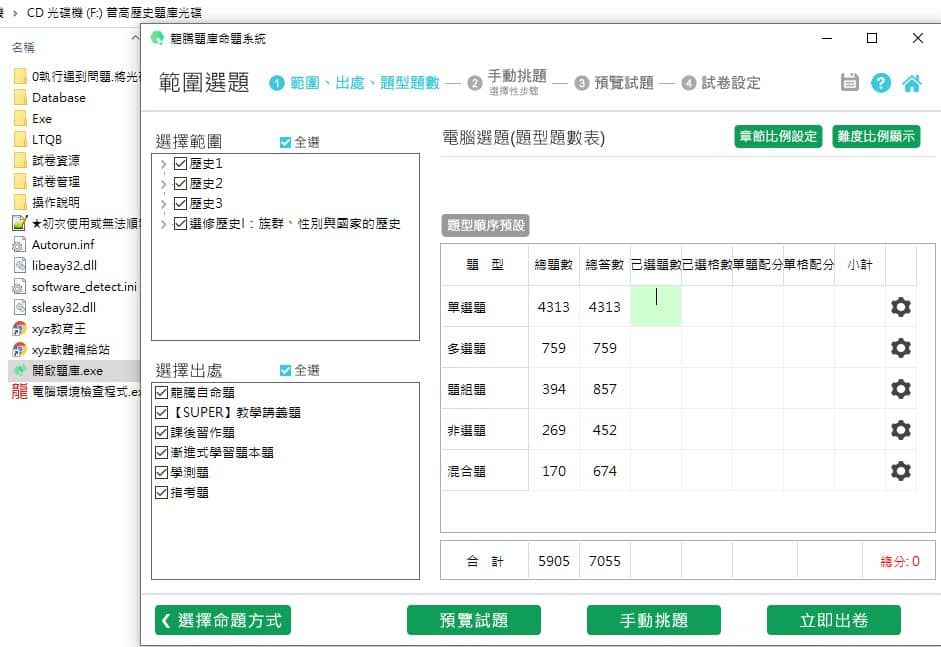Click the green 手動挑題 button
941x647 pixels.
coord(654,620)
